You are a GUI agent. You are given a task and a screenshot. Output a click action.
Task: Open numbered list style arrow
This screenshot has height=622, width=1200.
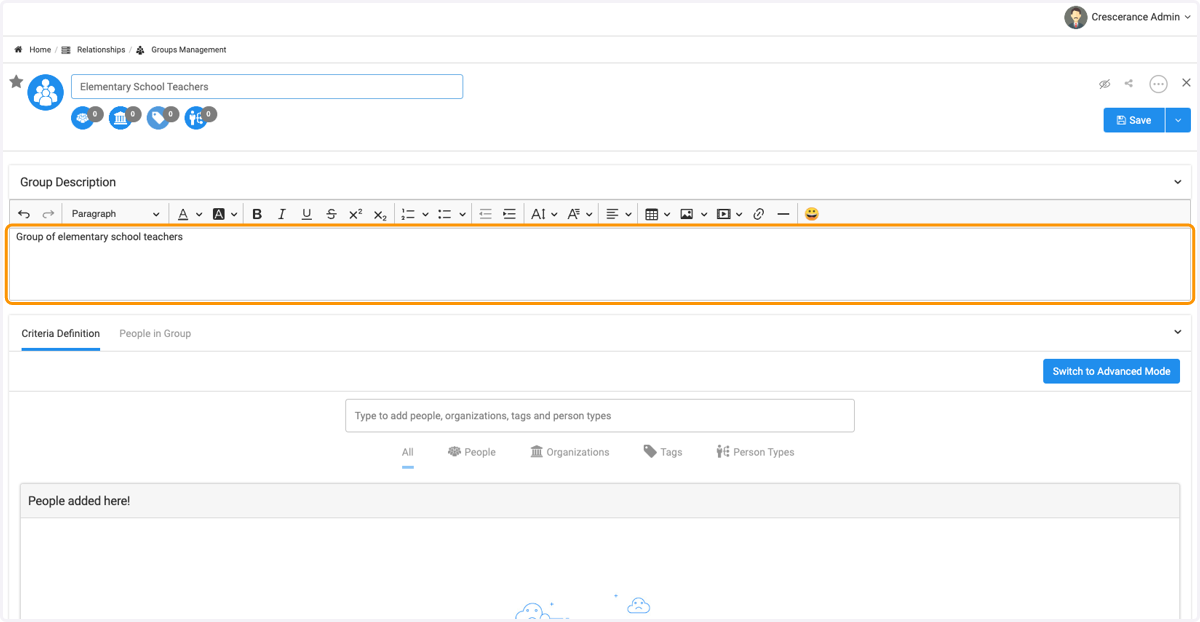coord(425,214)
